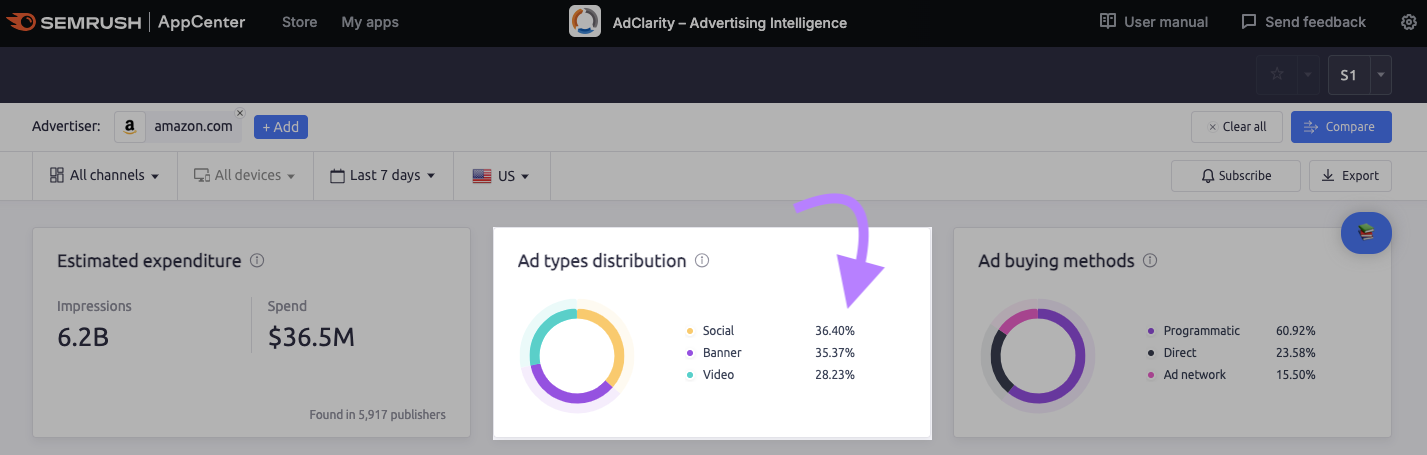Viewport: 1427px width, 455px height.
Task: Click the Compare button
Action: click(x=1341, y=127)
